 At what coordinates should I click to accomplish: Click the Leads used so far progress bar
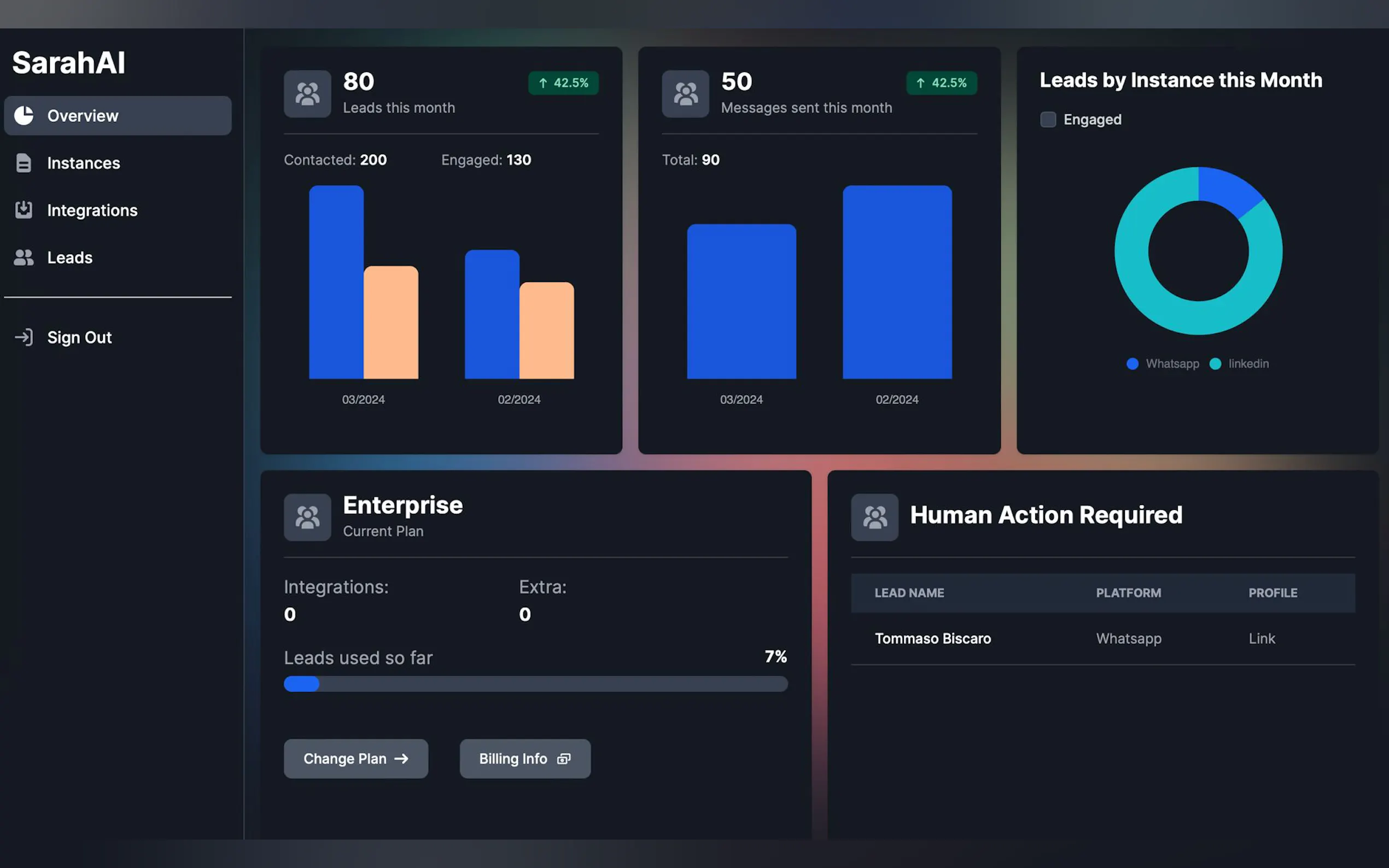[535, 684]
